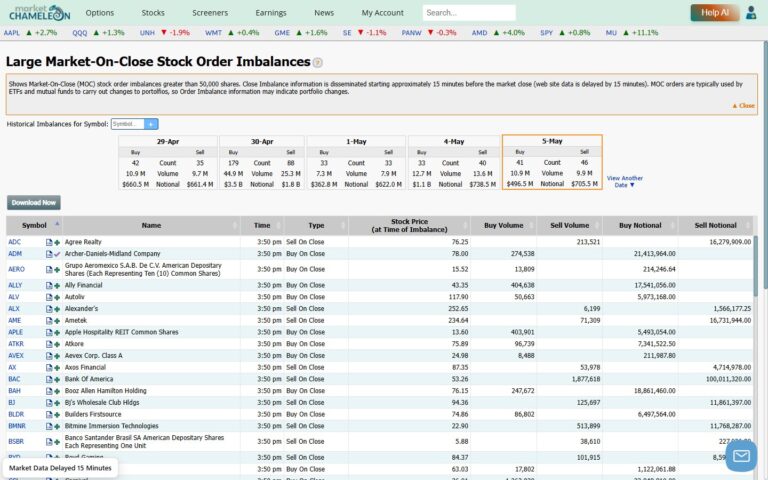Open the Screeners menu
This screenshot has width=768, height=480.
[210, 13]
